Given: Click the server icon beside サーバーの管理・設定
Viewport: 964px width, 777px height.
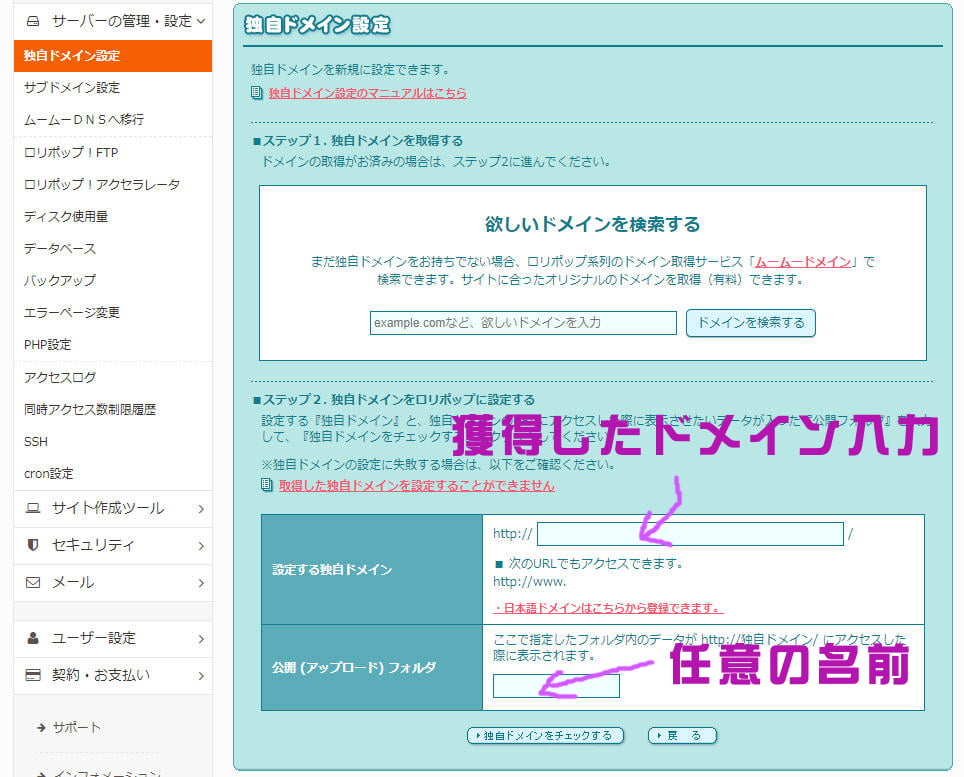Looking at the screenshot, I should [33, 21].
